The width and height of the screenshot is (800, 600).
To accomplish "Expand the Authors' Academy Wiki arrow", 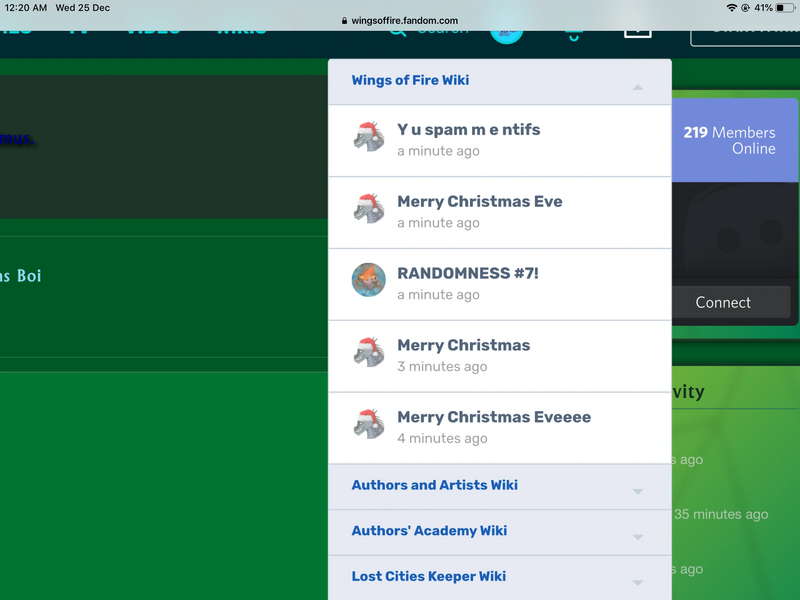I will [637, 537].
